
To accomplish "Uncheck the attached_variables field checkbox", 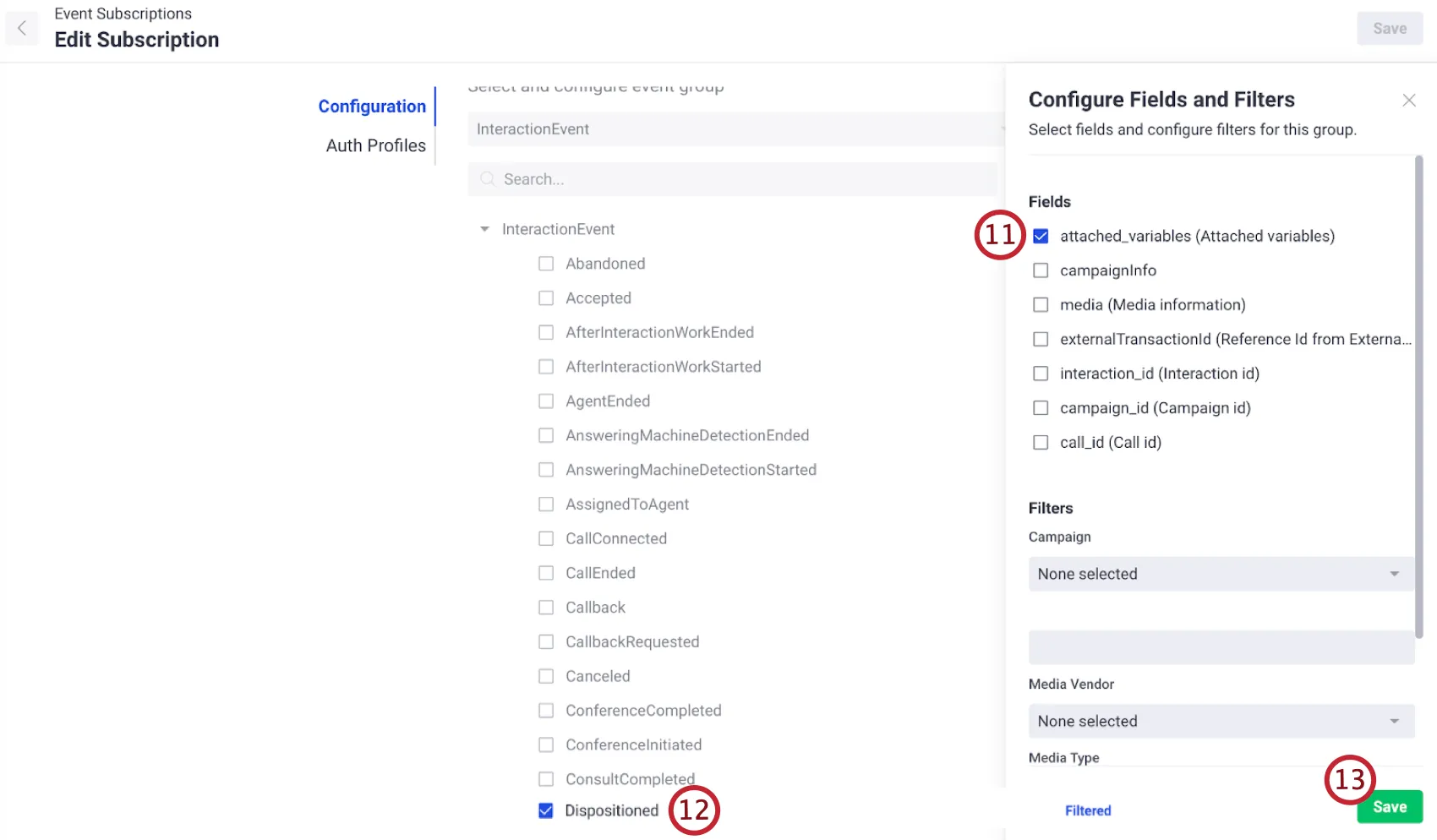I will click(1041, 237).
